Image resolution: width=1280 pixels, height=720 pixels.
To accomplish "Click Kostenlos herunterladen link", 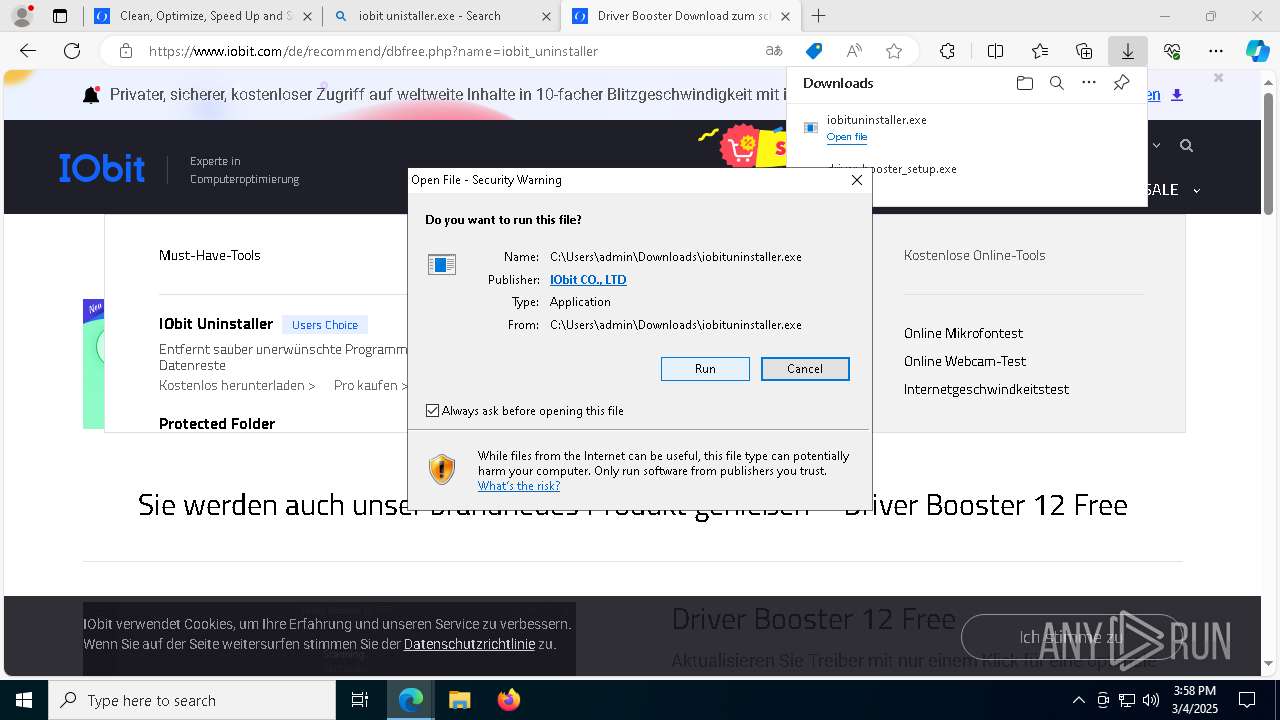I will click(237, 385).
